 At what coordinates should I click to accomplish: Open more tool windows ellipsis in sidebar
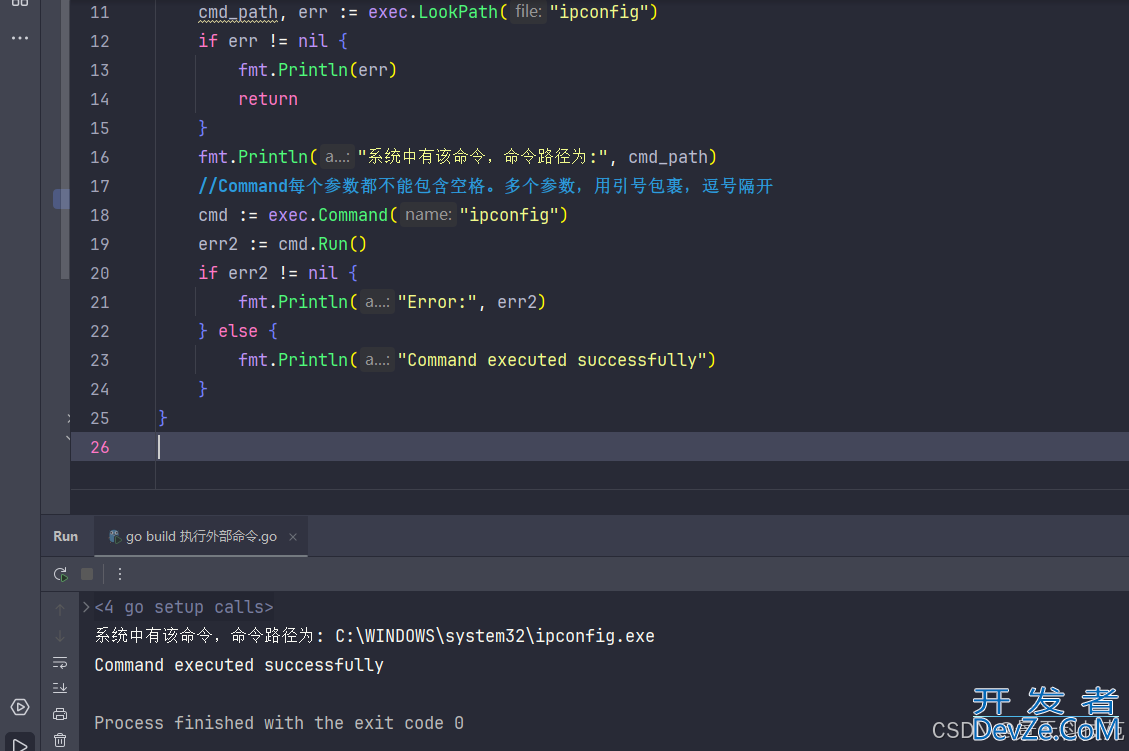pyautogui.click(x=19, y=37)
